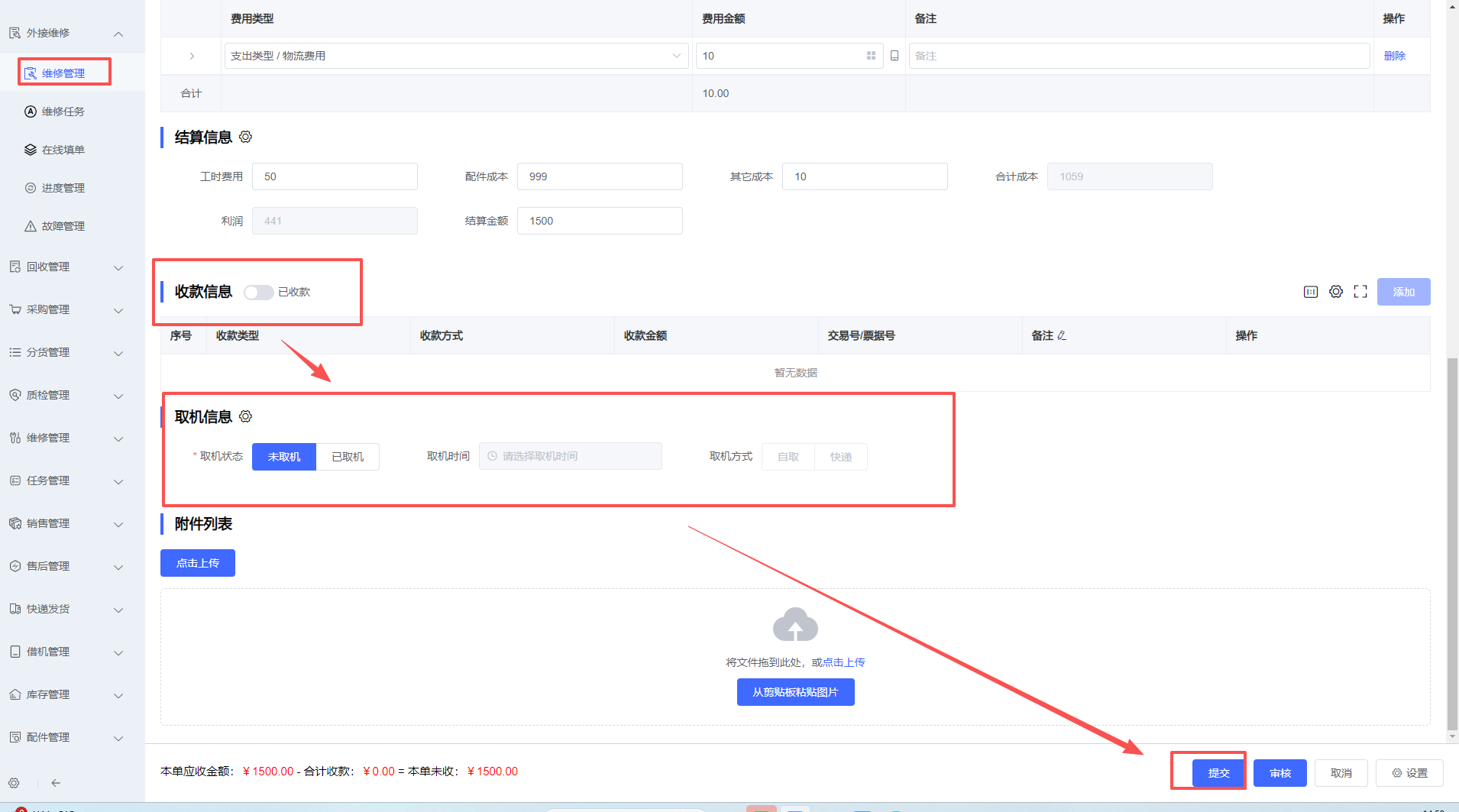Expand the 回收管理 sidebar menu
Viewport: 1459px width, 812px height.
click(65, 267)
